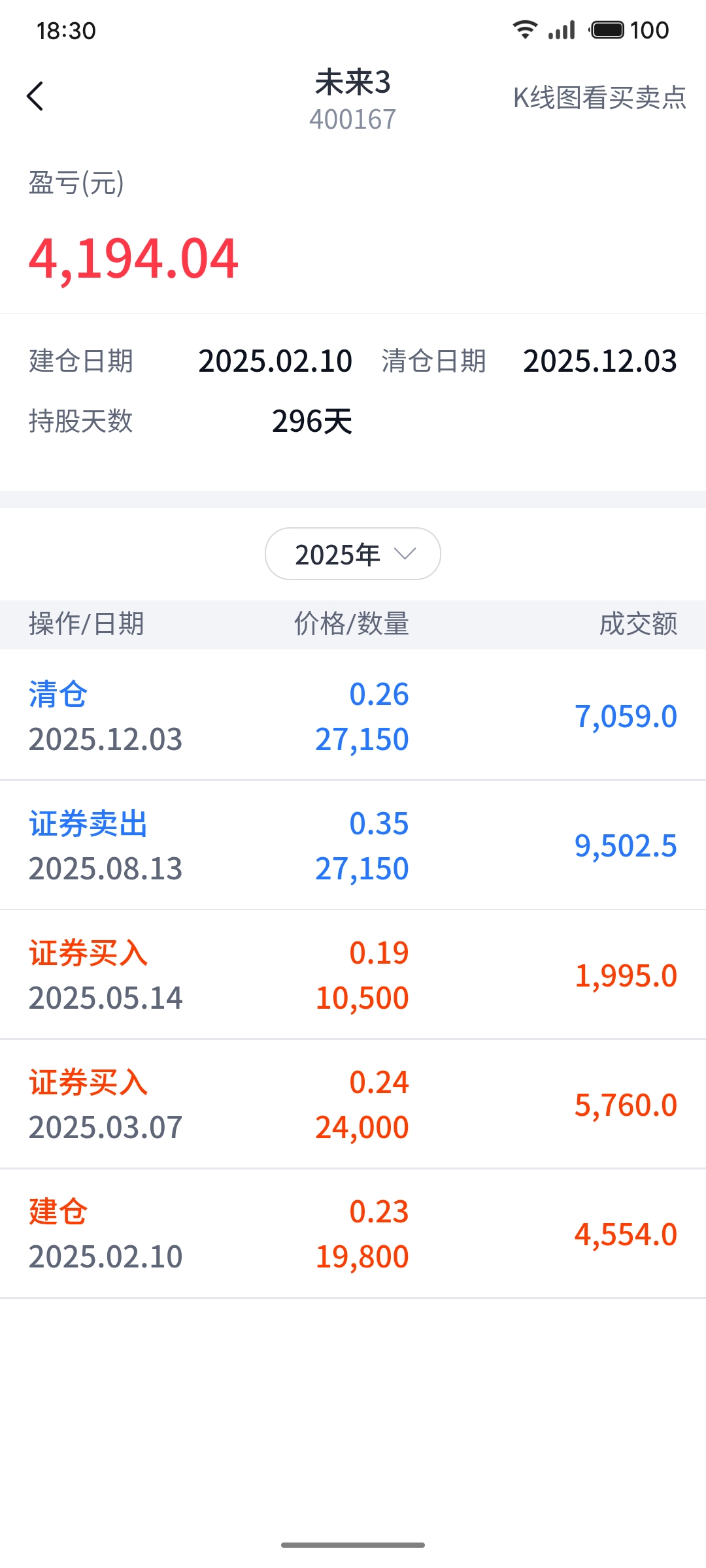Select the 清仓 2025.12.03 transaction row

click(x=353, y=715)
